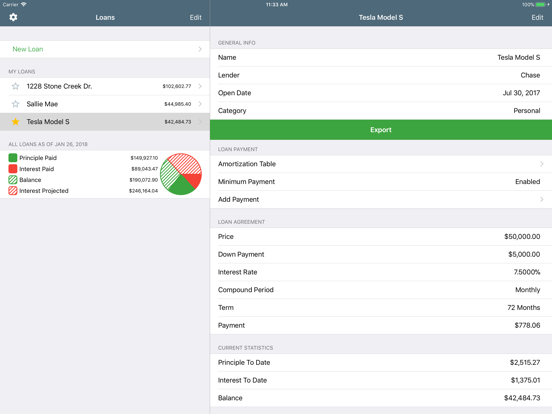Screen dimensions: 552x414
Task: Toggle Minimum Payment Enabled setting
Action: point(381,182)
